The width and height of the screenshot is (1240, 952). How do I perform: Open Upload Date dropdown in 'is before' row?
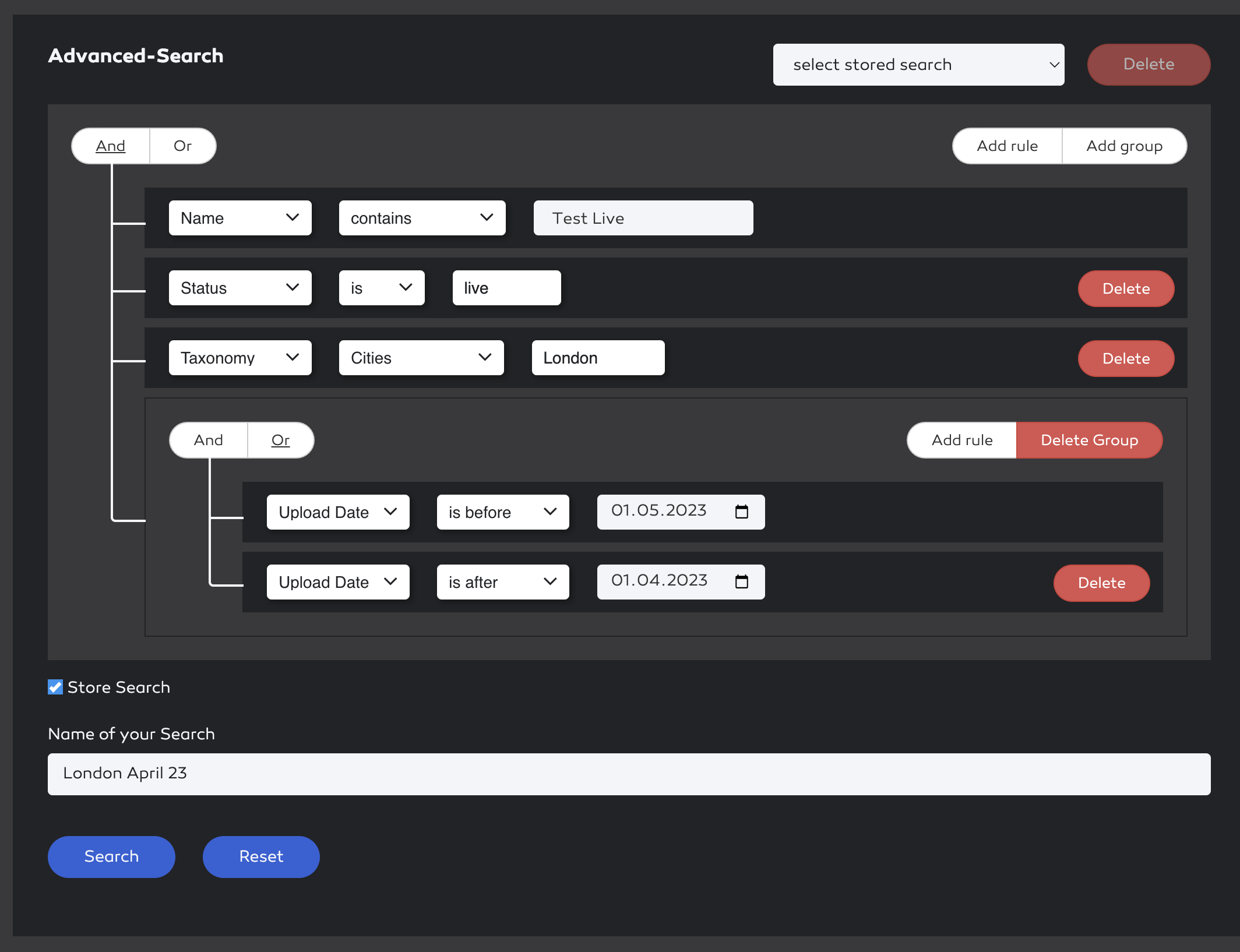click(338, 512)
